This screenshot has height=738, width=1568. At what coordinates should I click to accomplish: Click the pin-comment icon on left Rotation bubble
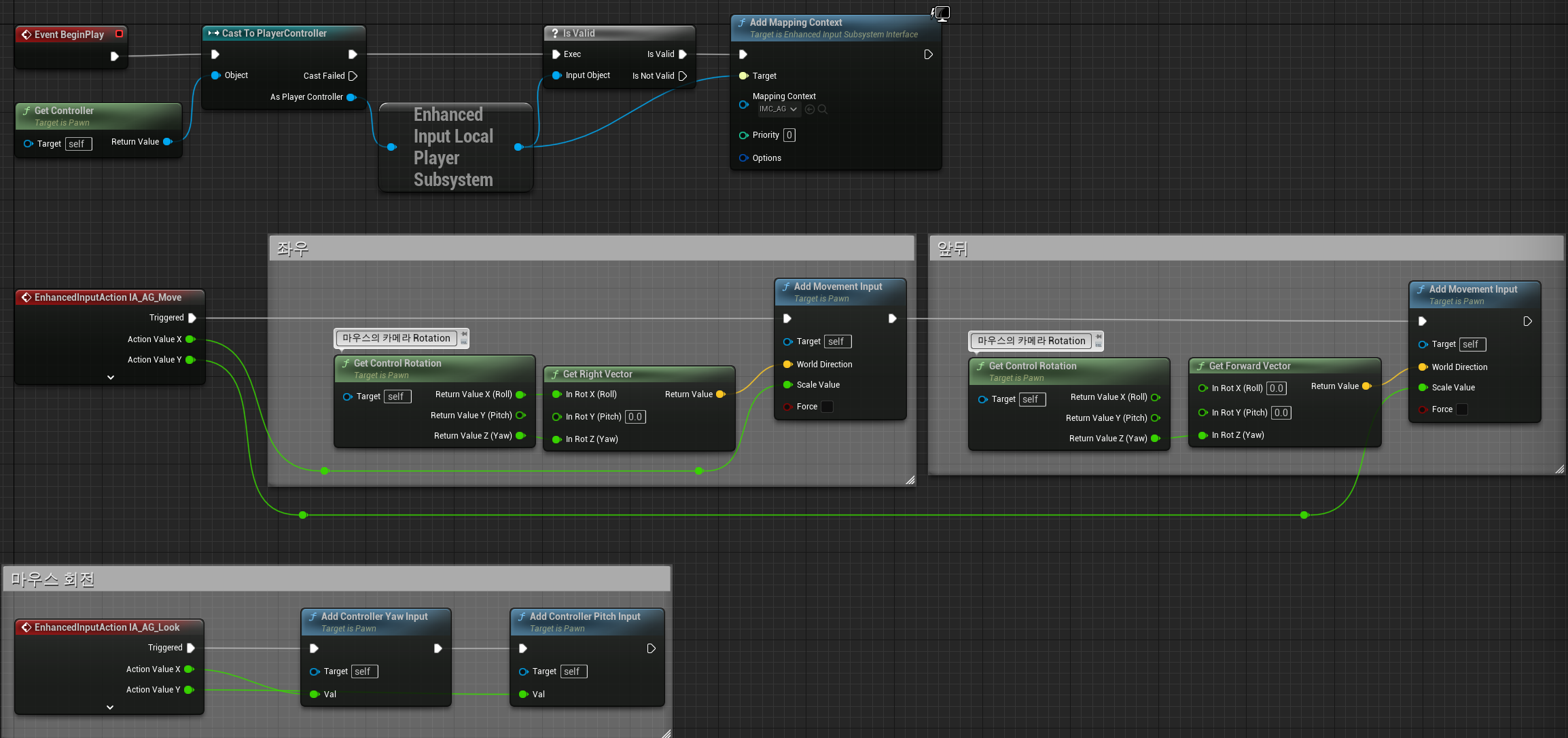coord(464,334)
